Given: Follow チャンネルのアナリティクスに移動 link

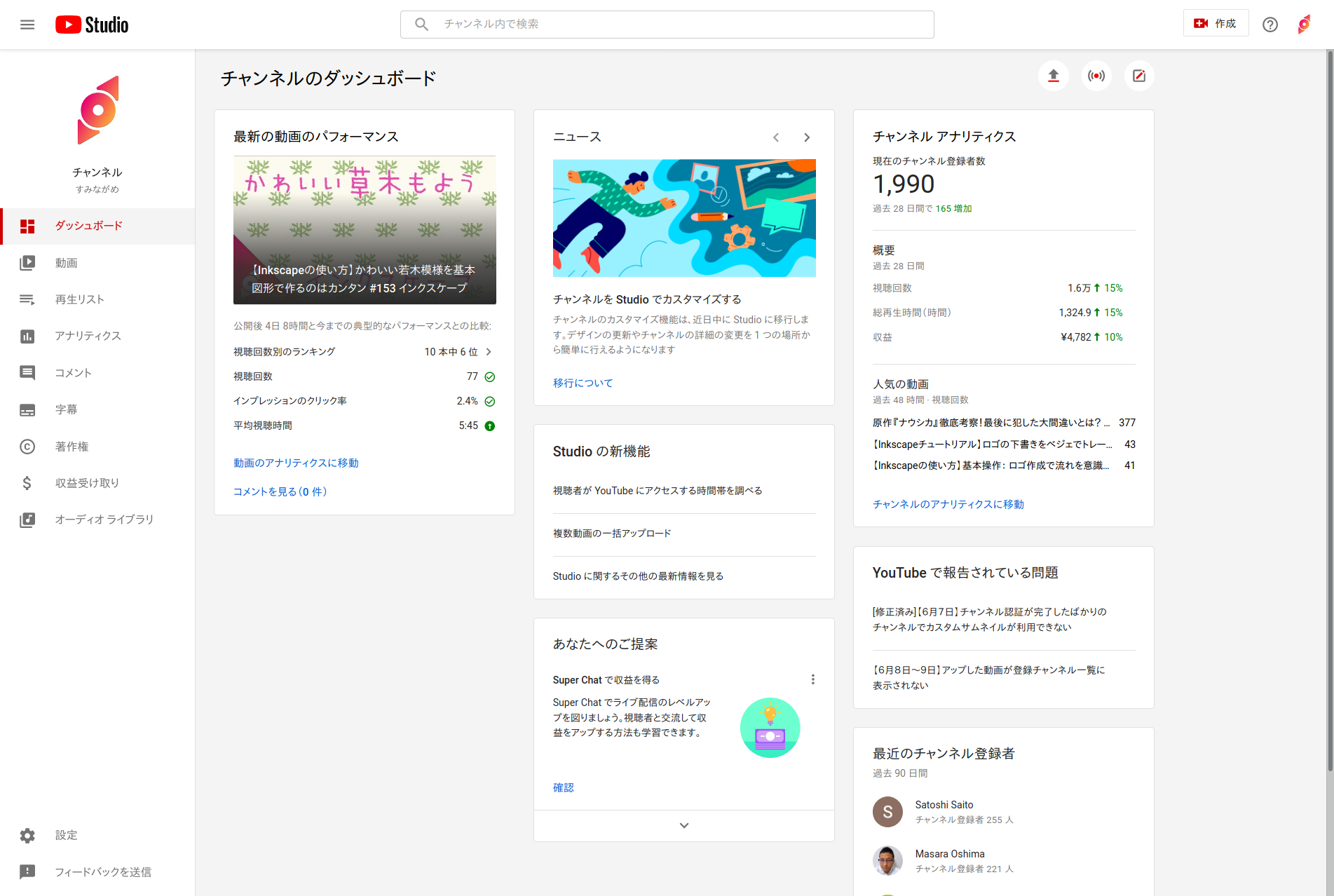Looking at the screenshot, I should point(948,504).
